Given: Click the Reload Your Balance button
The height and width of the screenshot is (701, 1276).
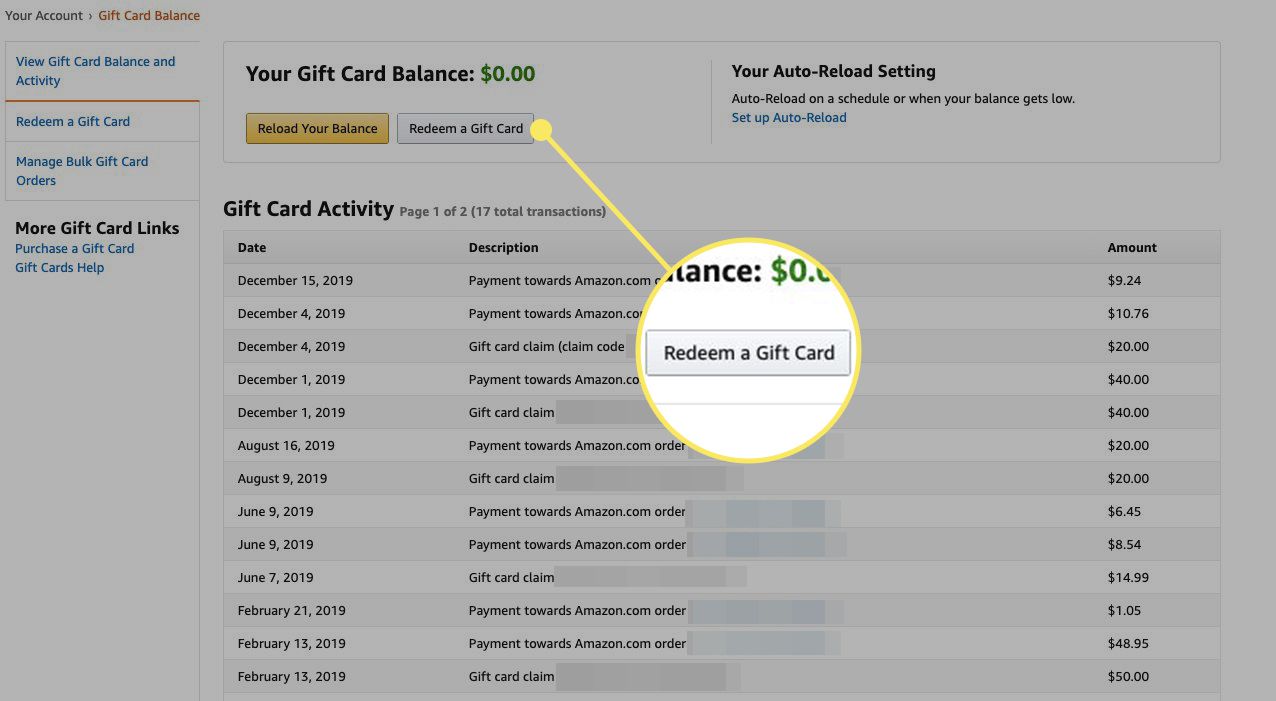Looking at the screenshot, I should pos(317,128).
